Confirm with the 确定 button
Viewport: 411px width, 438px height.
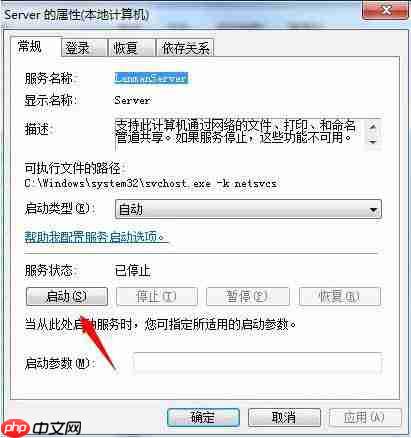click(x=203, y=417)
